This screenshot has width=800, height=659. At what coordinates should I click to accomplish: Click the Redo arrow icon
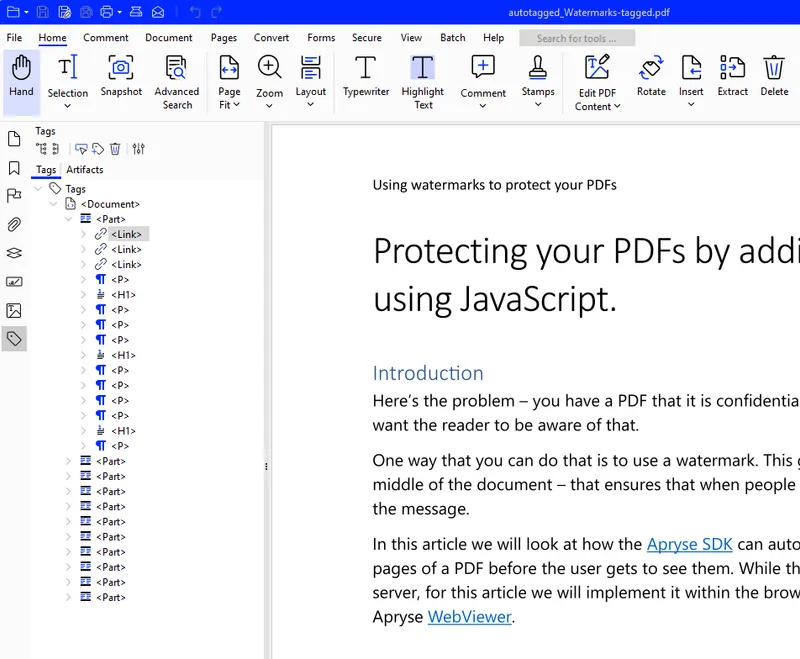coord(216,12)
